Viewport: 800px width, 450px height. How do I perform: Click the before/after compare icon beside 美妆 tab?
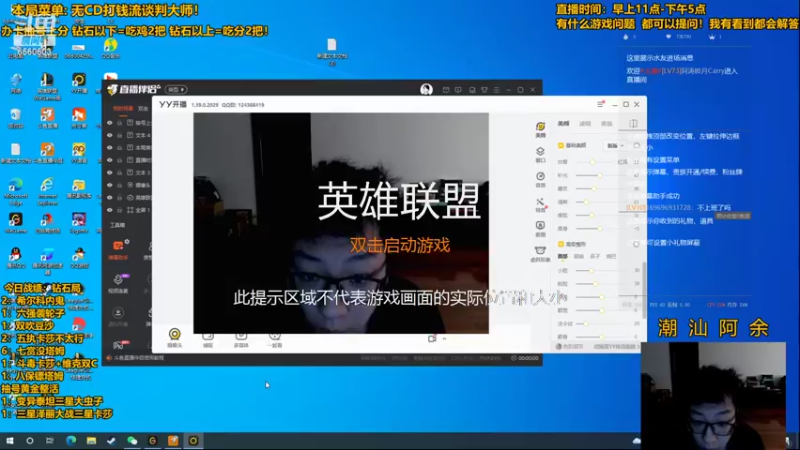(633, 123)
